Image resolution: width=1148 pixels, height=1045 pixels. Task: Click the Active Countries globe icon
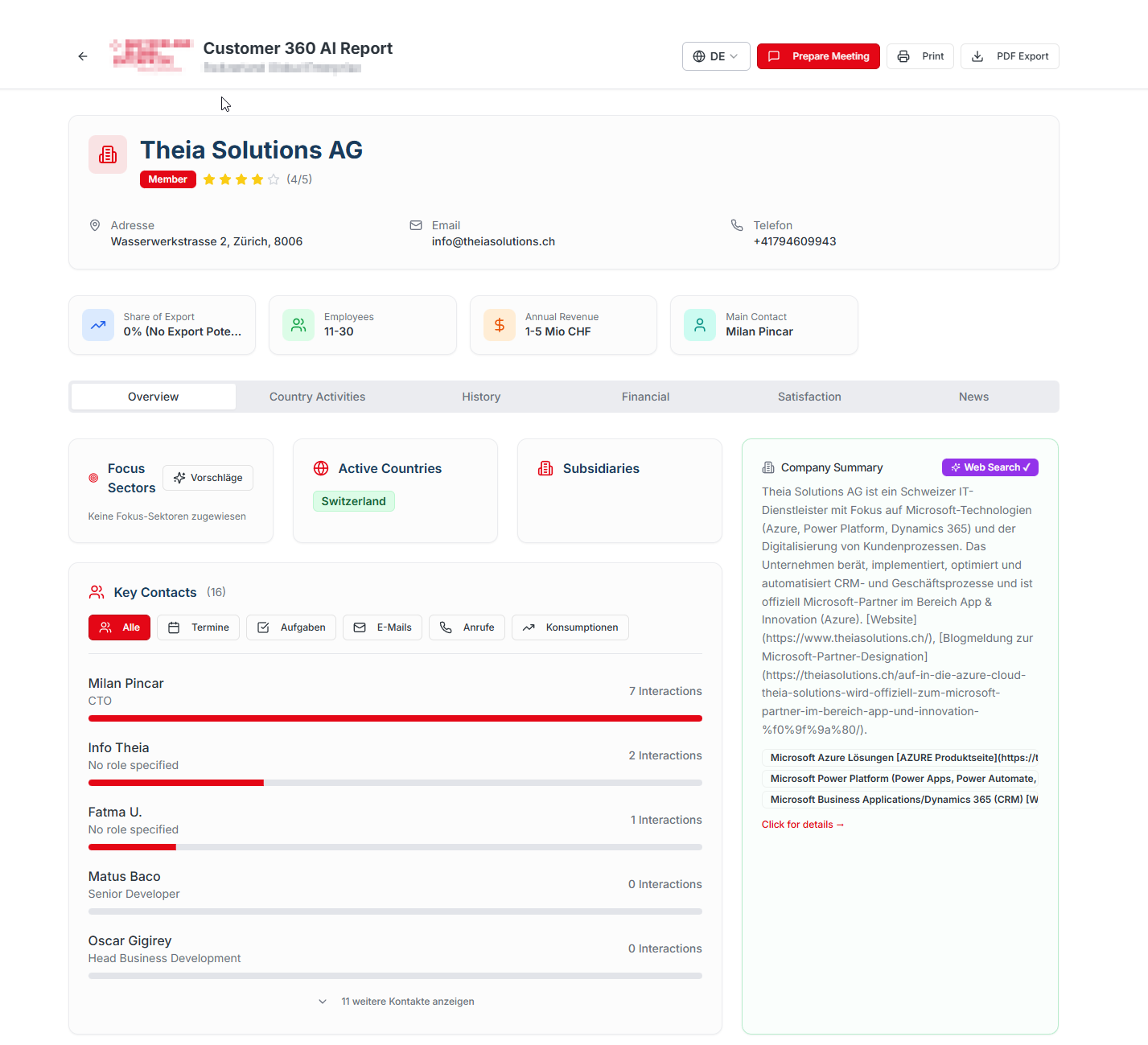click(x=321, y=468)
